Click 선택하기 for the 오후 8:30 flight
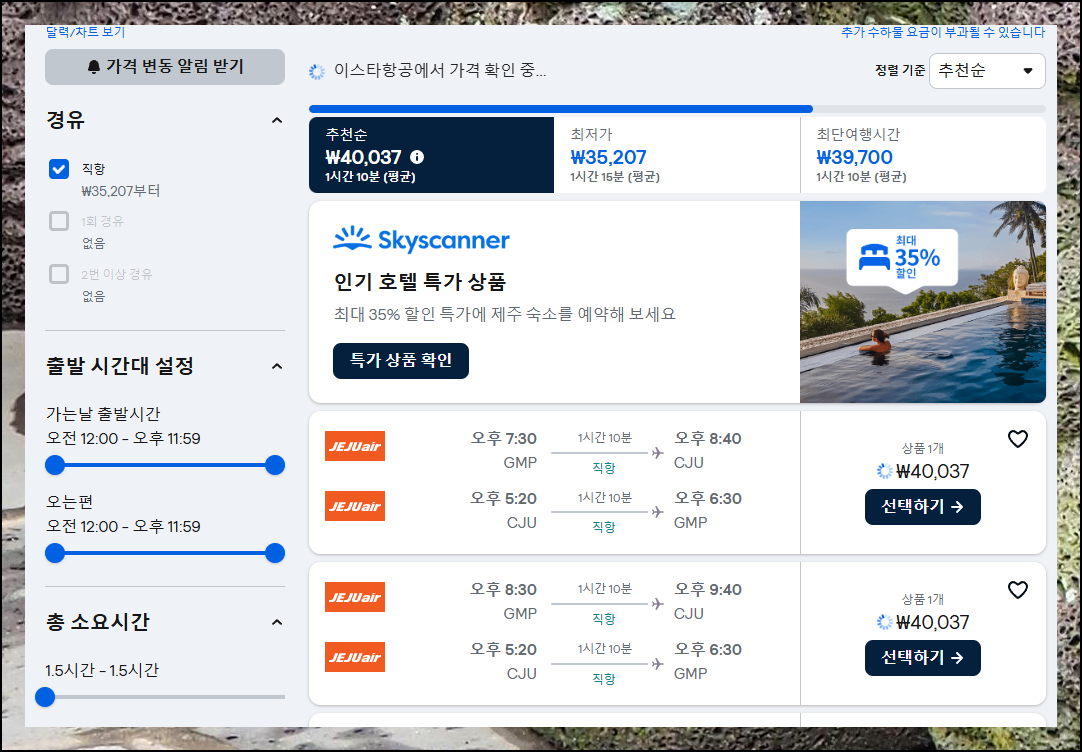 tap(923, 658)
